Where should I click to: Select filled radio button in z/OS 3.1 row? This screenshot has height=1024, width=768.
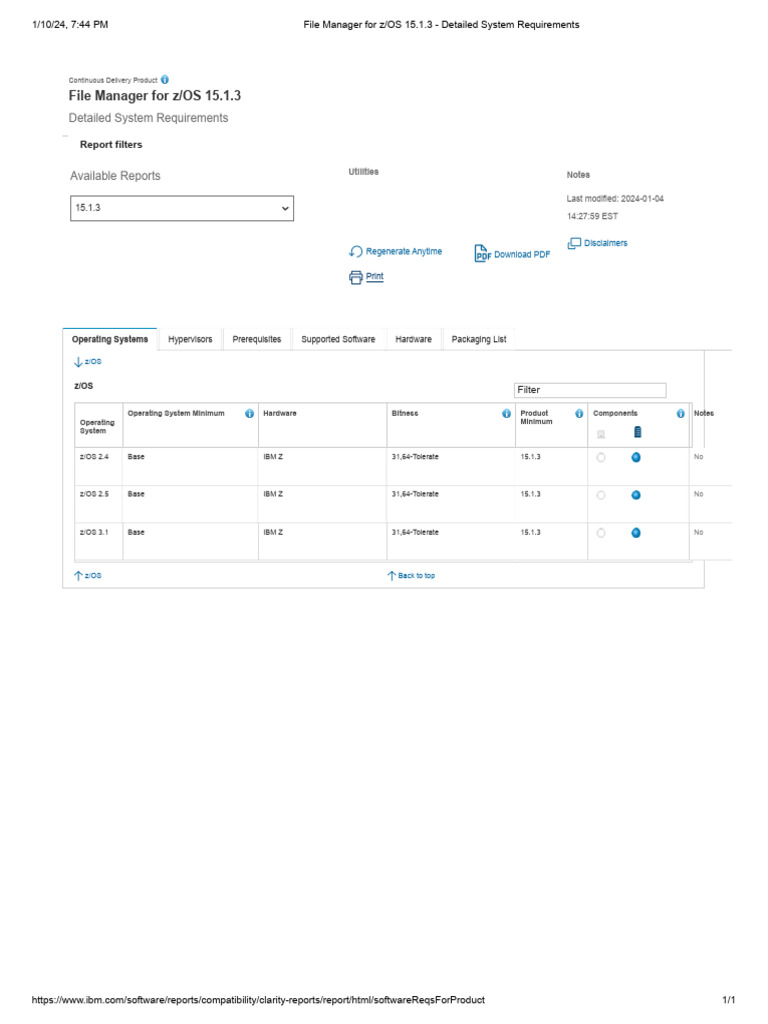point(636,533)
